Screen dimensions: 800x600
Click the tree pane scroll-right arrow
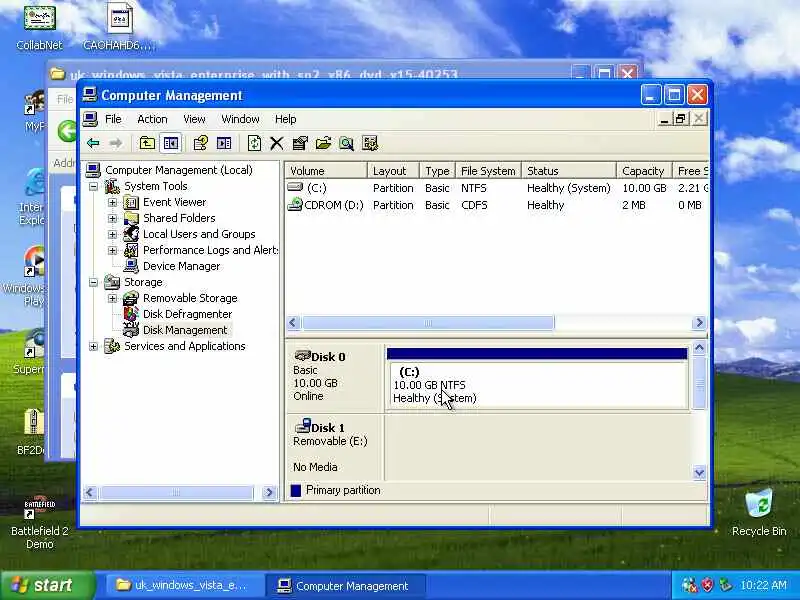(269, 492)
